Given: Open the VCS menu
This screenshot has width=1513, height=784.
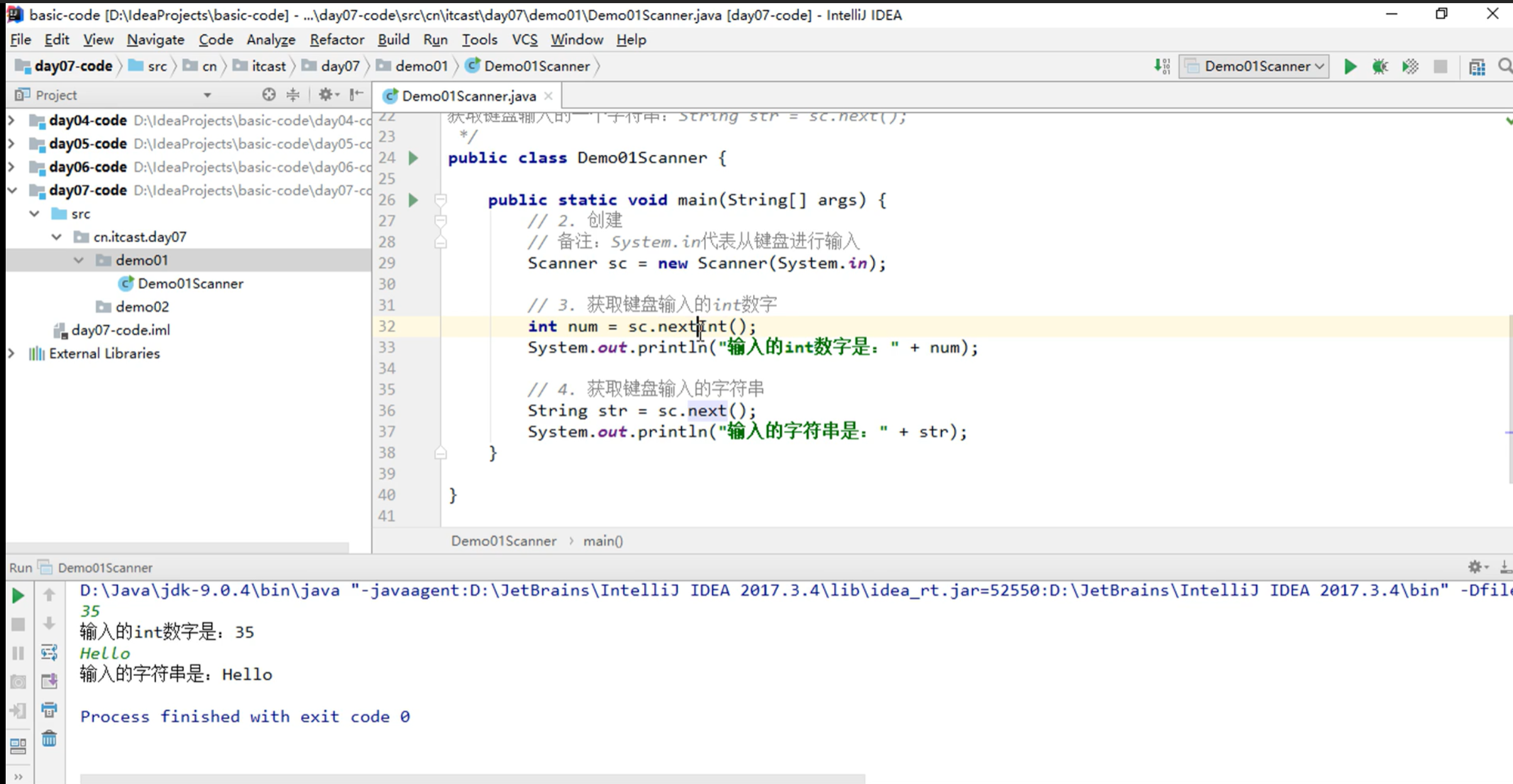Looking at the screenshot, I should click(x=524, y=40).
